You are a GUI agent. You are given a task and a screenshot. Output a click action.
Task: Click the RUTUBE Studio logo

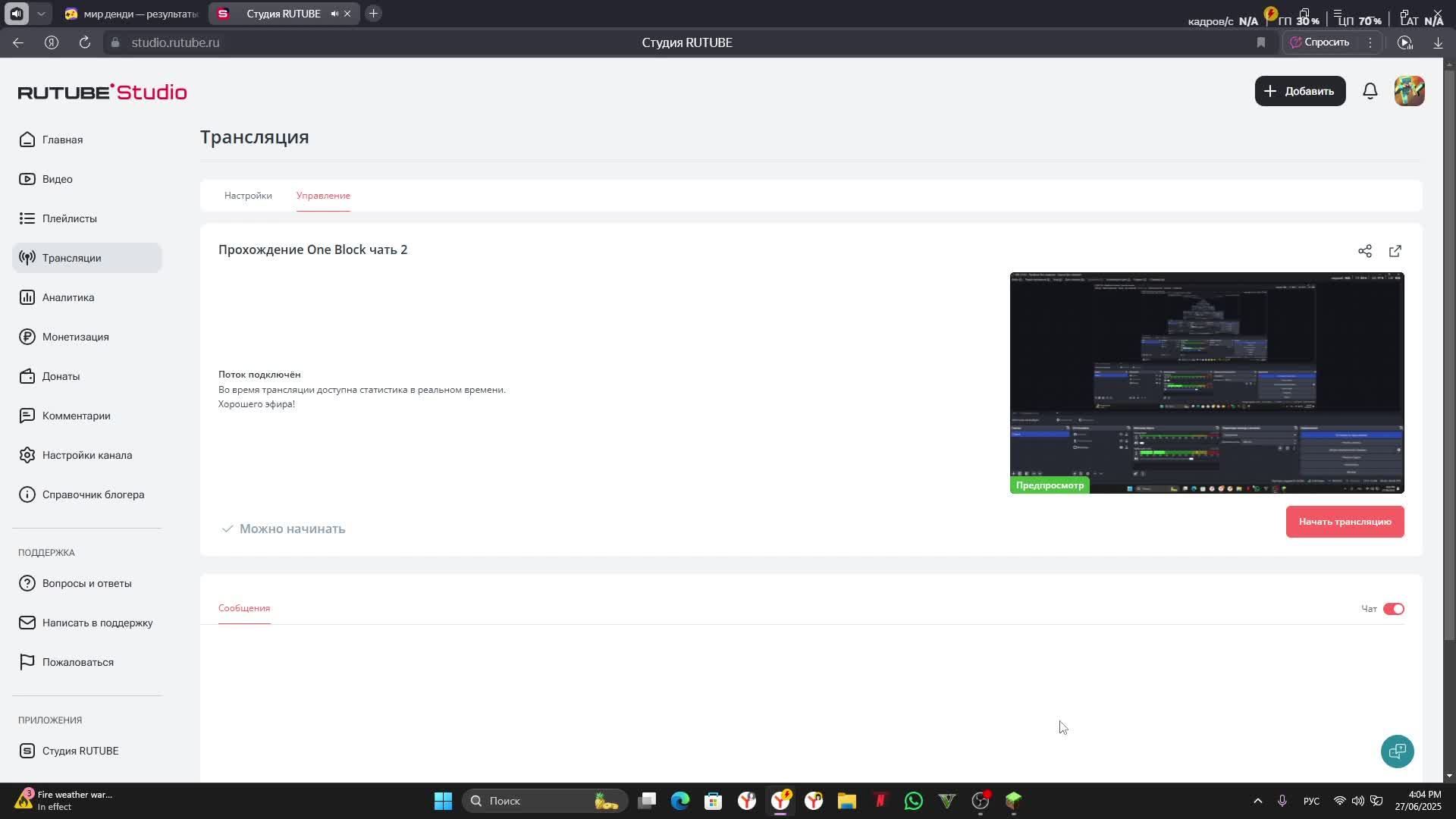pos(102,92)
